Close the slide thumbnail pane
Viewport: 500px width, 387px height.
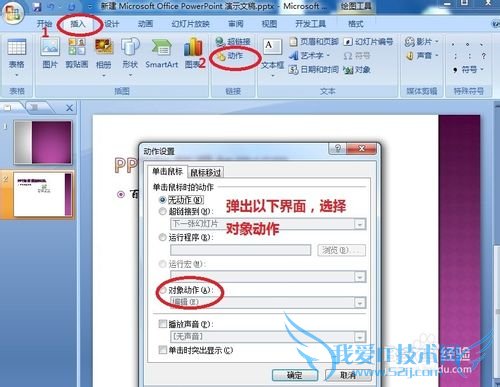(69, 108)
